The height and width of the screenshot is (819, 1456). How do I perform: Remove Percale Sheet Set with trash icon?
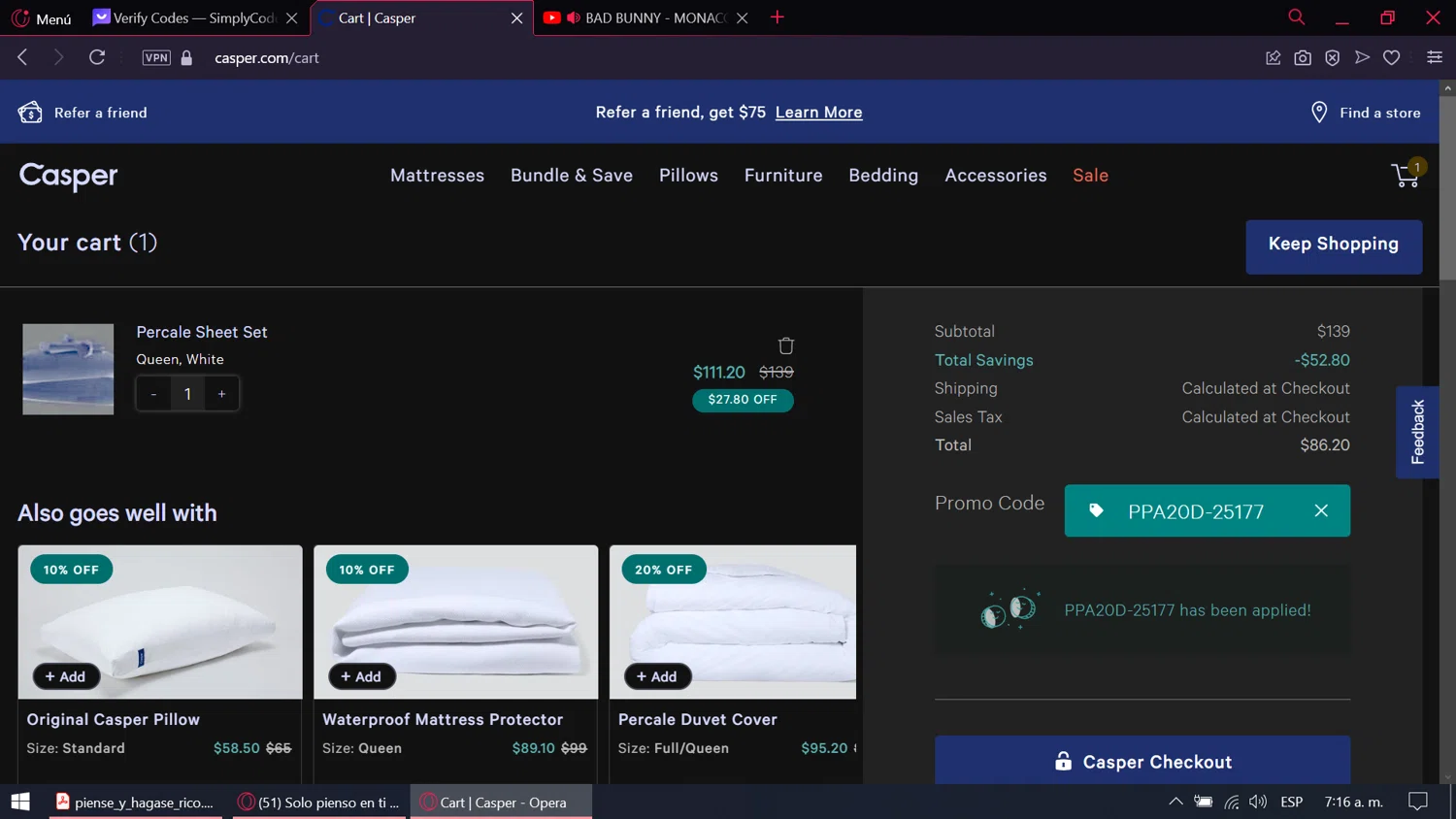click(x=786, y=345)
